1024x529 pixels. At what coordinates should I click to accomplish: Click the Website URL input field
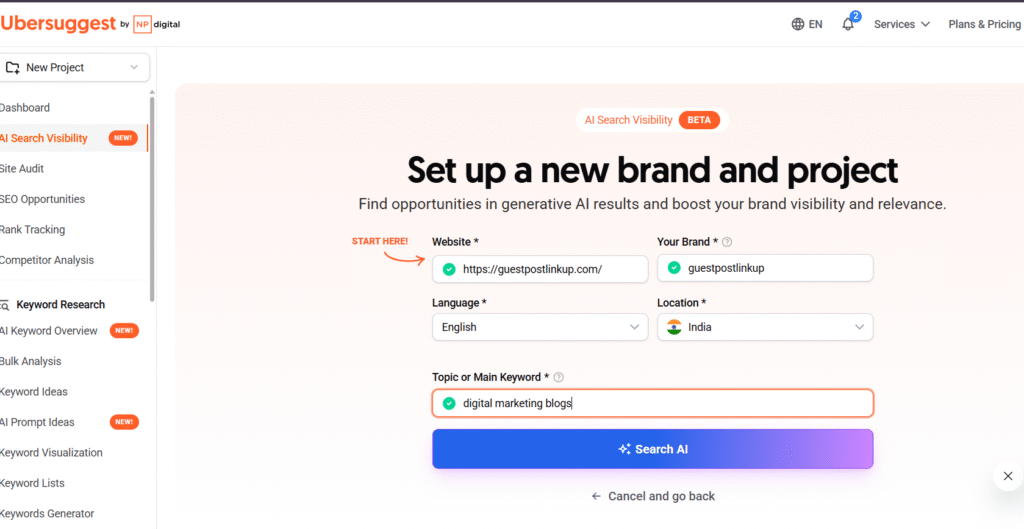pos(550,269)
